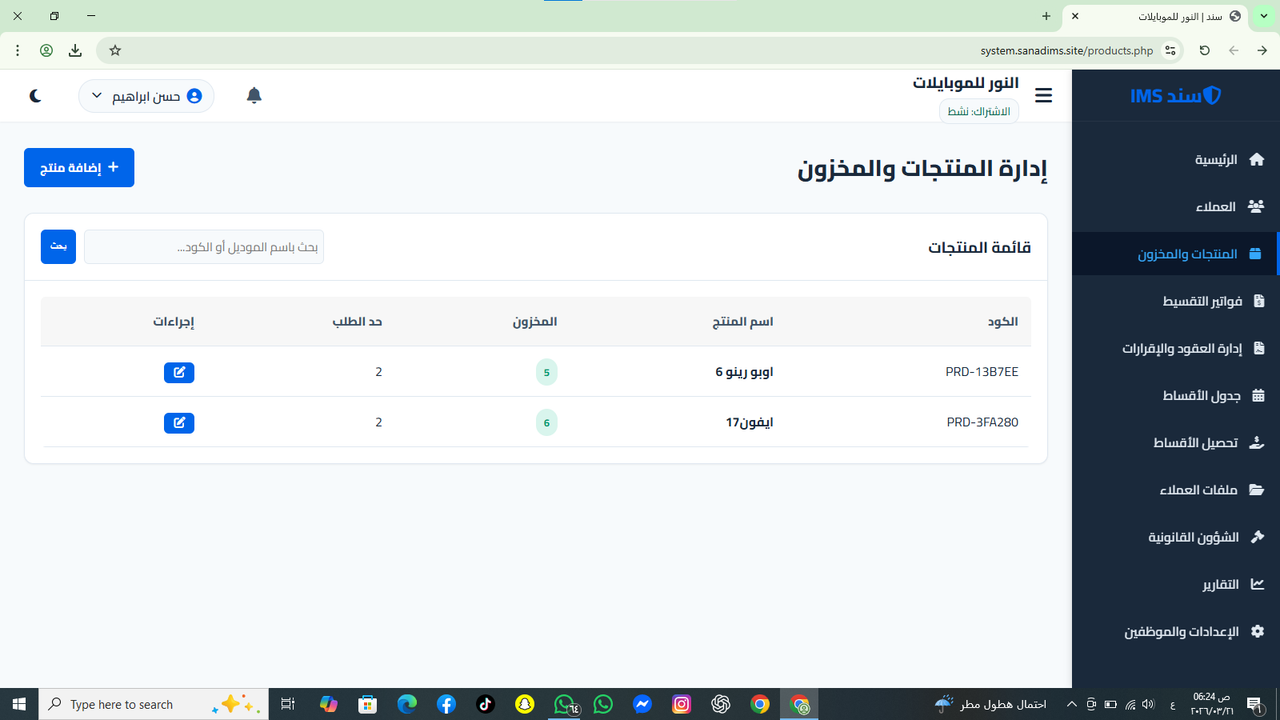Screen dimensions: 1280x720
Task: Click the الكود column header
Action: coord(1001,322)
